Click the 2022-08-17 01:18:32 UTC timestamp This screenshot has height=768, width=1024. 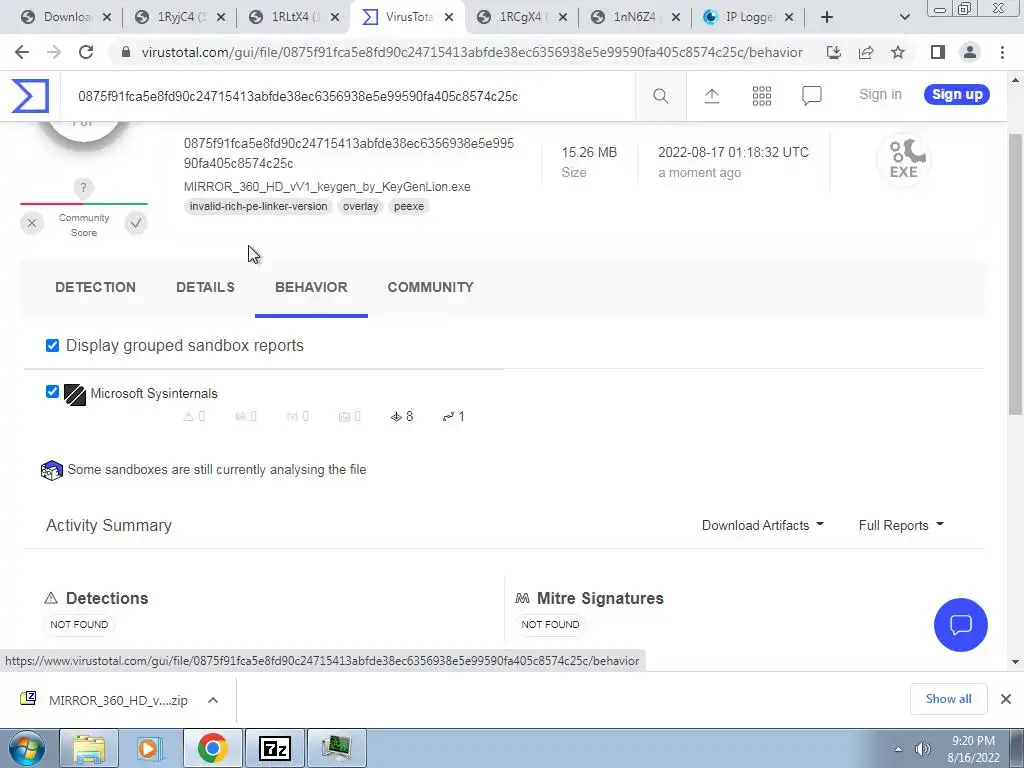click(733, 152)
